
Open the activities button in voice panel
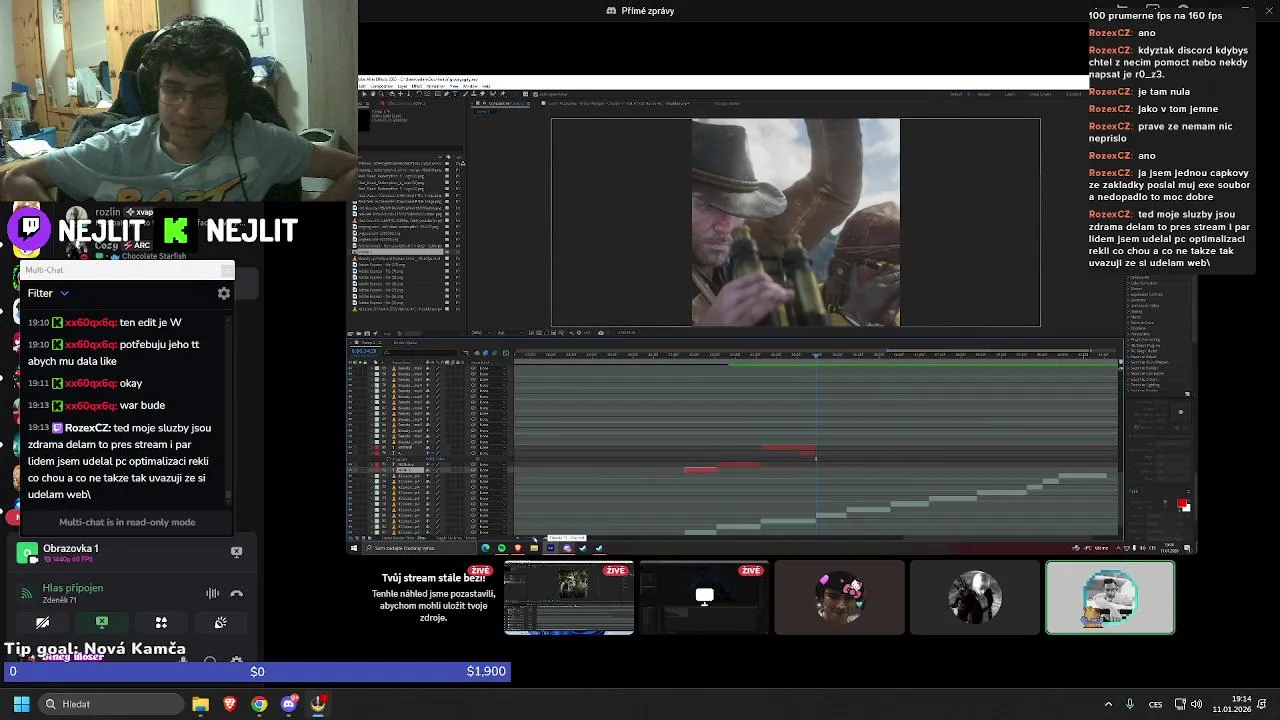161,622
